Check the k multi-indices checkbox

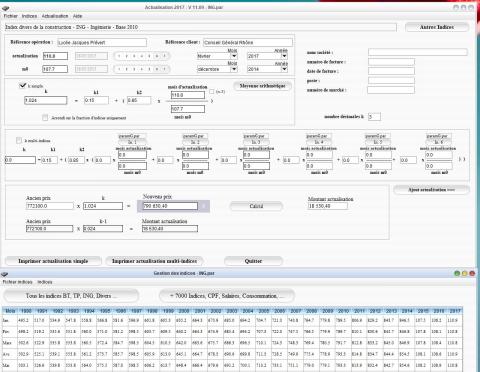(19, 140)
